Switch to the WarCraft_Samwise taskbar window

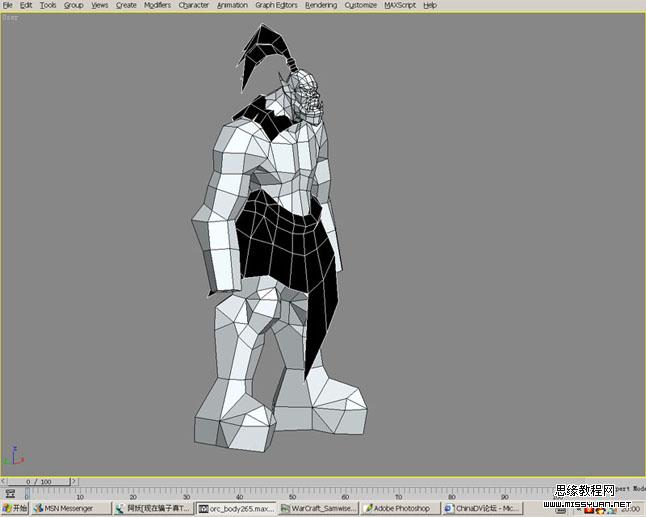pos(319,508)
